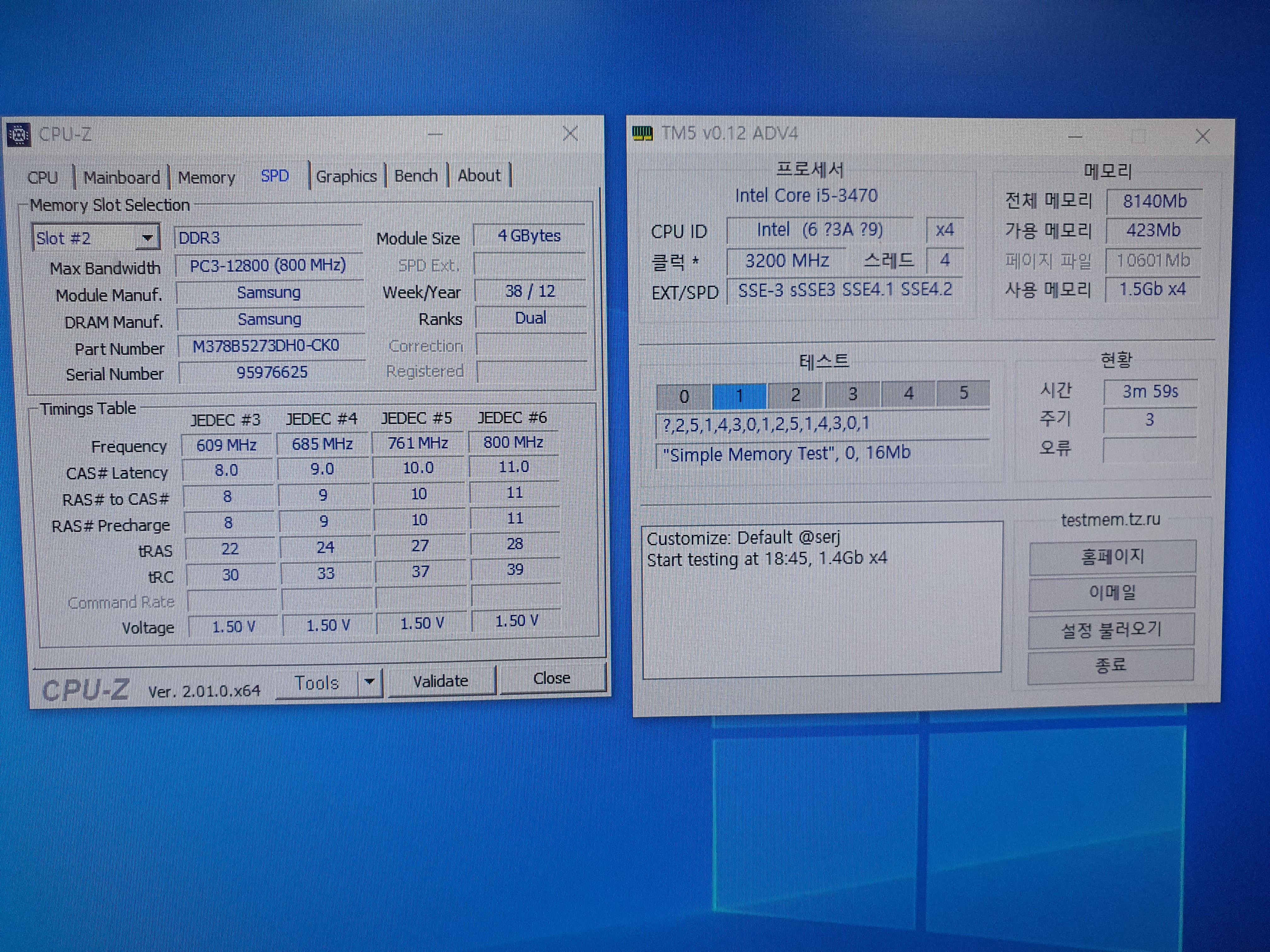
Task: Click the testmem.tz.ru link text
Action: [x=1110, y=519]
